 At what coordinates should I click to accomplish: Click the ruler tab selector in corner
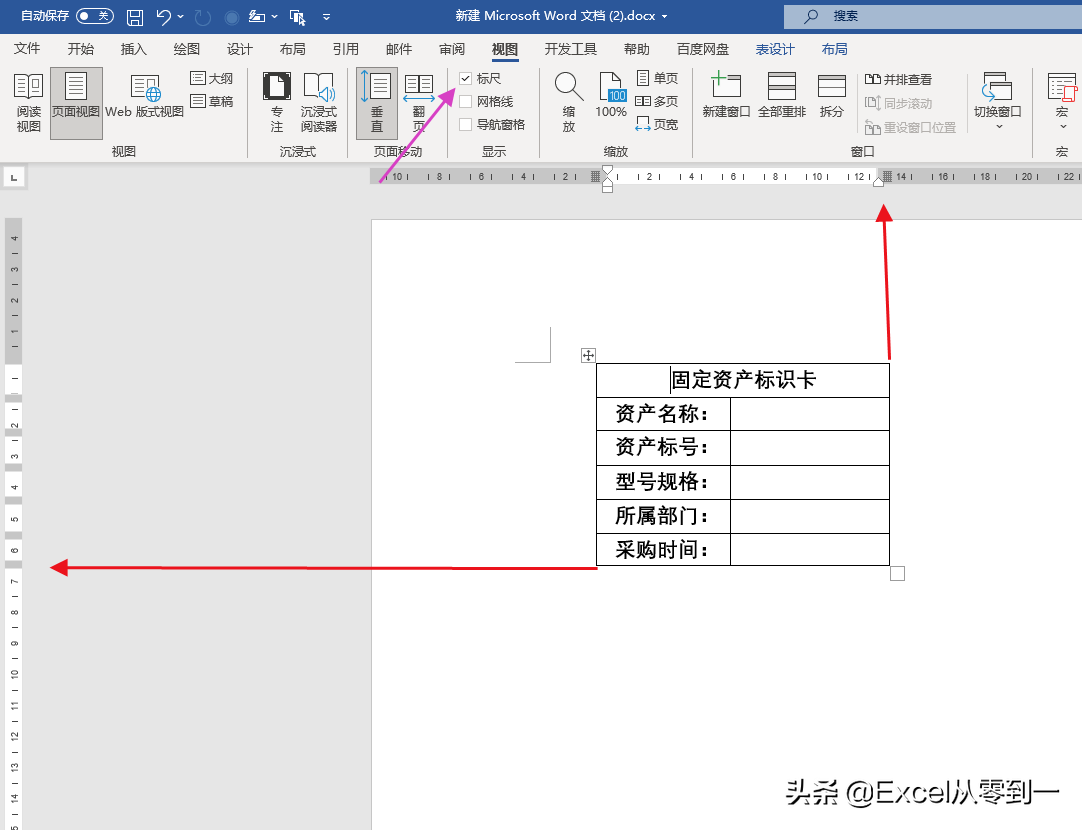14,177
